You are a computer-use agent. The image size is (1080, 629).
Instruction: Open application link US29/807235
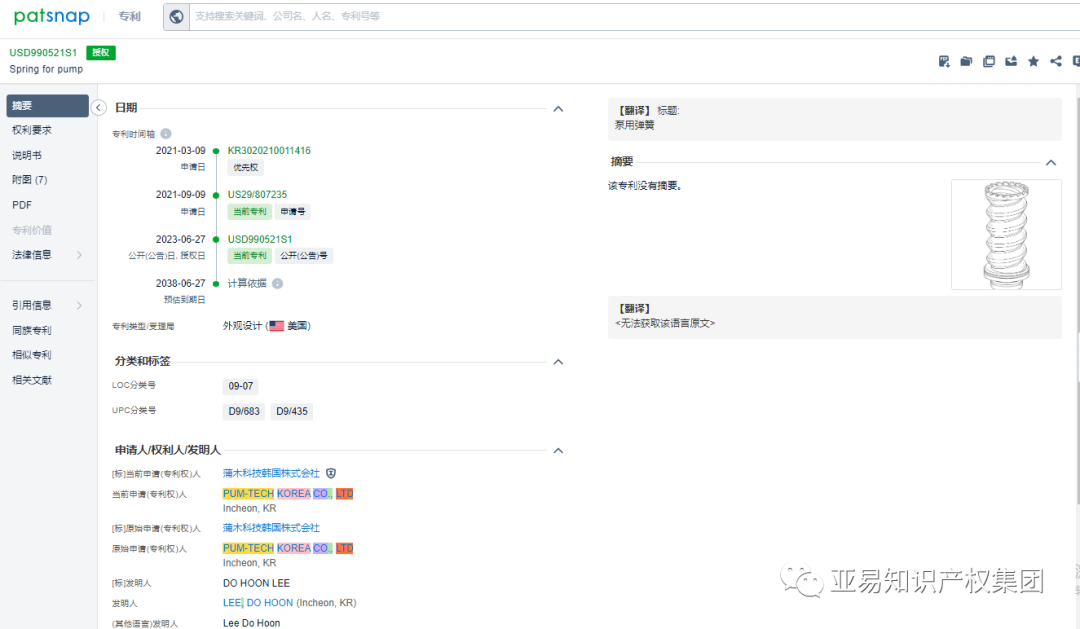pos(258,194)
